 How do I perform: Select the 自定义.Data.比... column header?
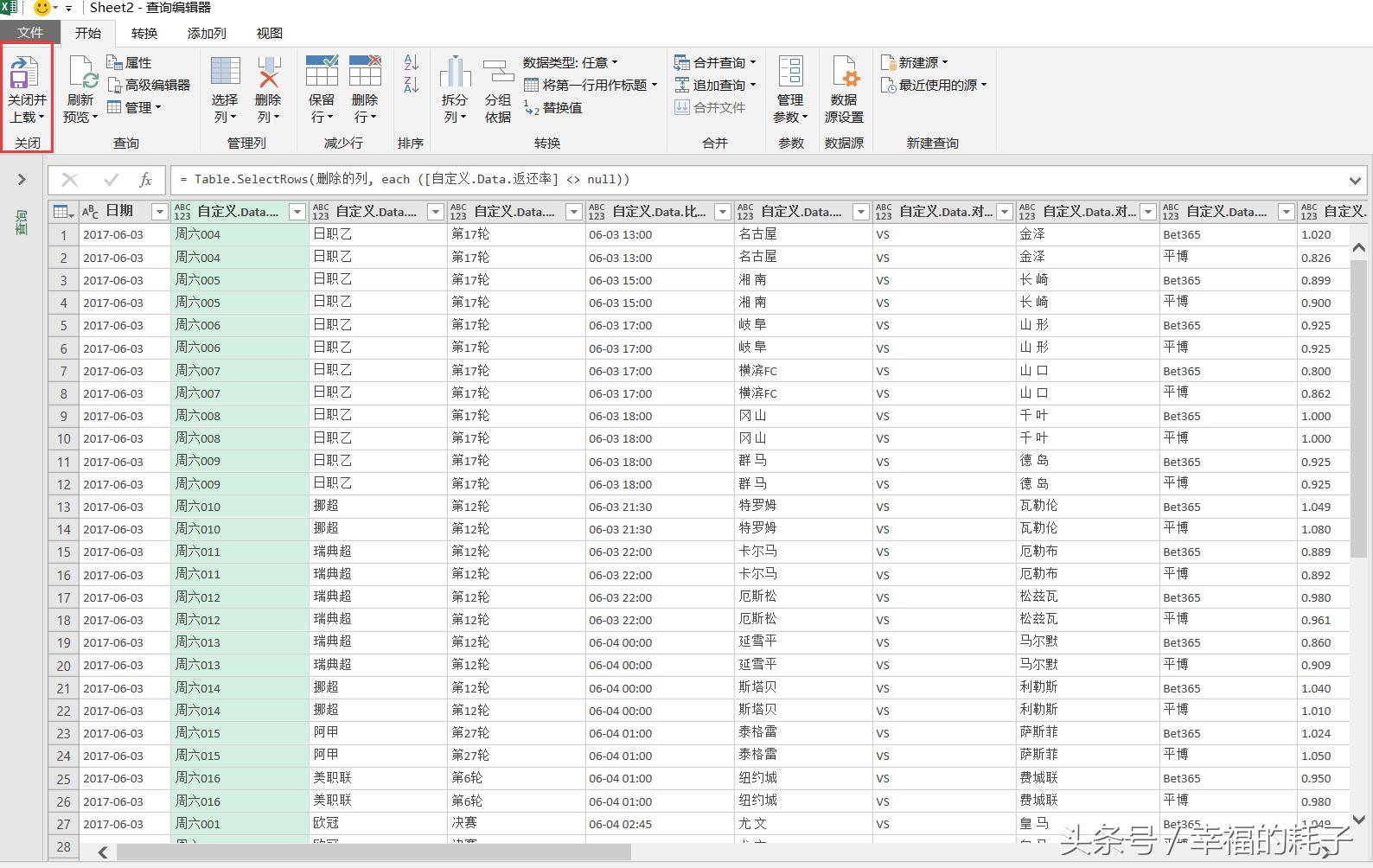click(660, 211)
